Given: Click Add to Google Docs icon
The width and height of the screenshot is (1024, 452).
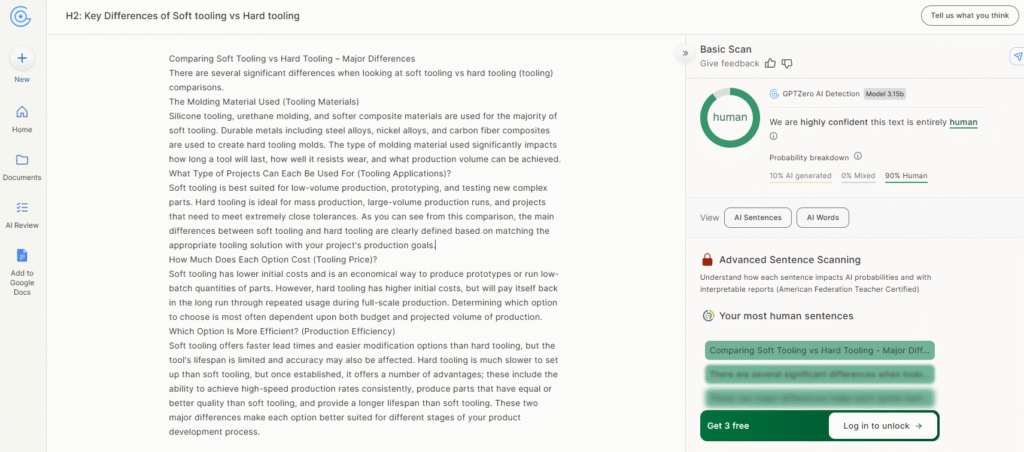Looking at the screenshot, I should (21, 256).
